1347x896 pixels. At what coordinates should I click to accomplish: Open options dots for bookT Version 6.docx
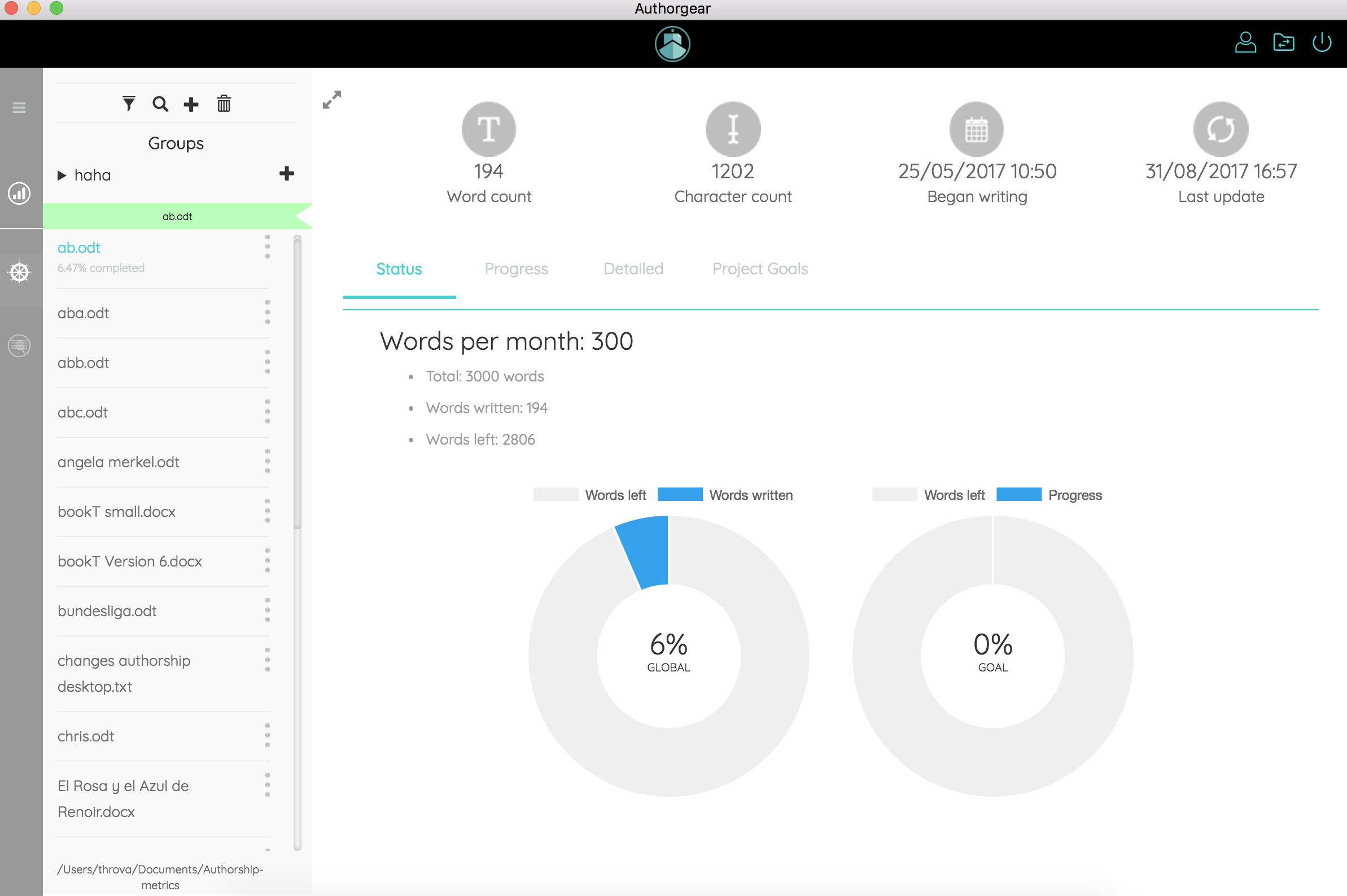[x=267, y=561]
